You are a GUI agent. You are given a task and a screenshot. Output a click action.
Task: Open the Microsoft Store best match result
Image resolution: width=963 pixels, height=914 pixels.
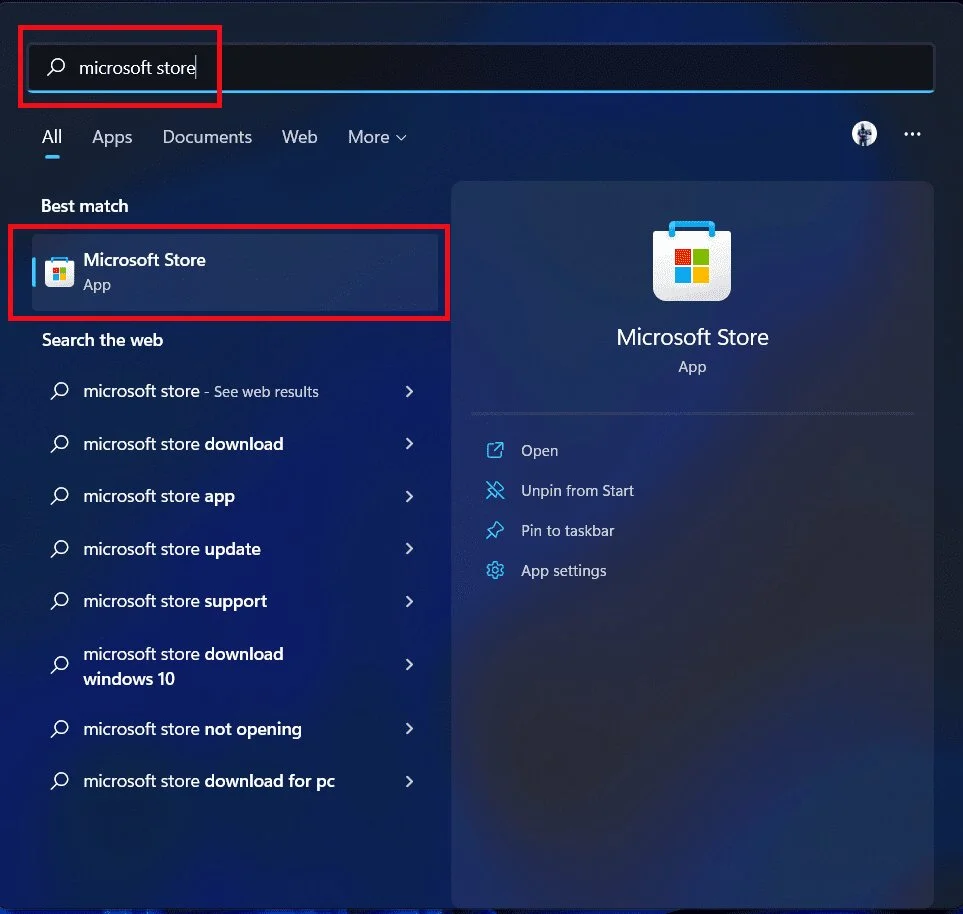pos(235,271)
